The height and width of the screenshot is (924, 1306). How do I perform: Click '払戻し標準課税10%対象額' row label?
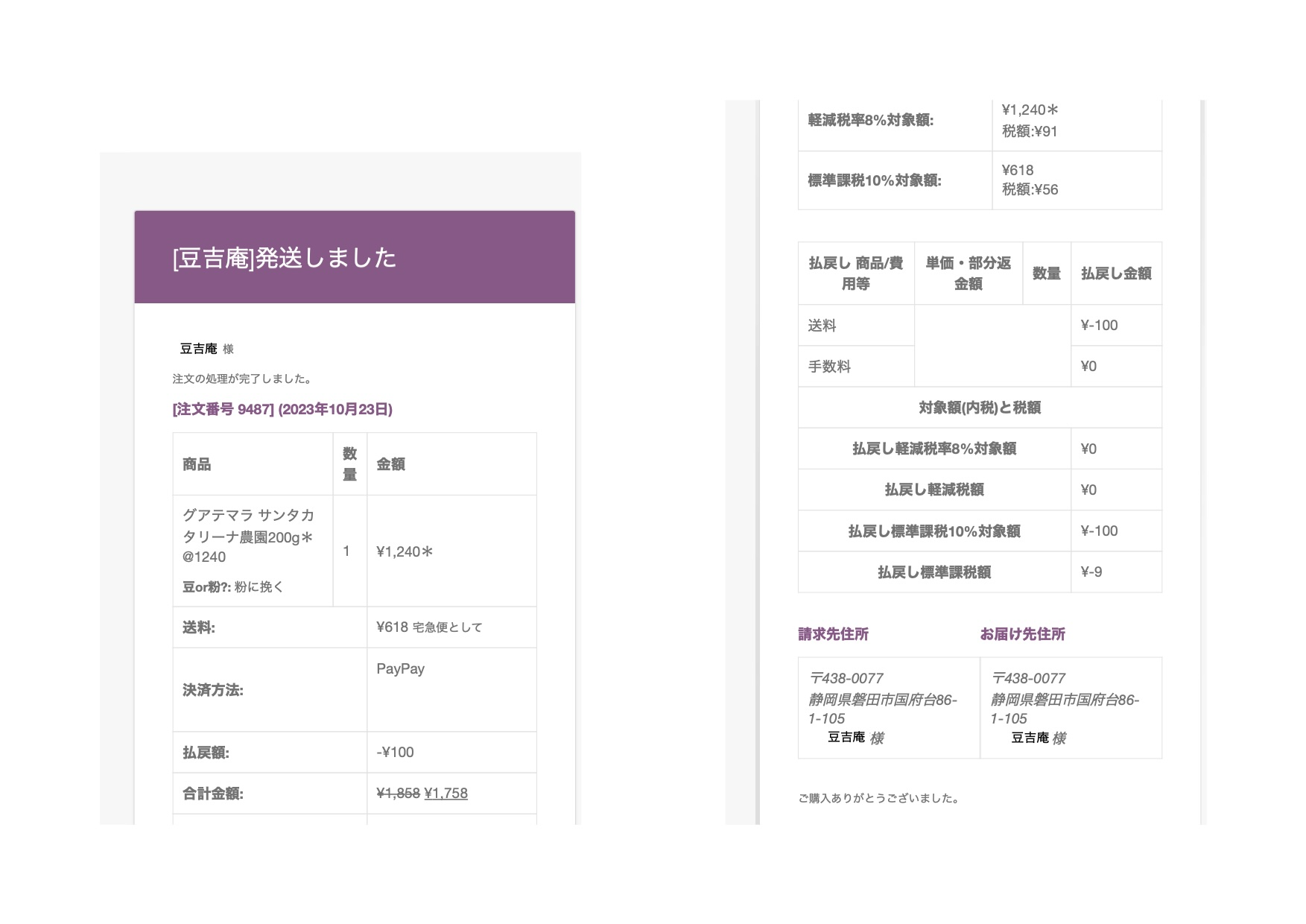pyautogui.click(x=934, y=531)
